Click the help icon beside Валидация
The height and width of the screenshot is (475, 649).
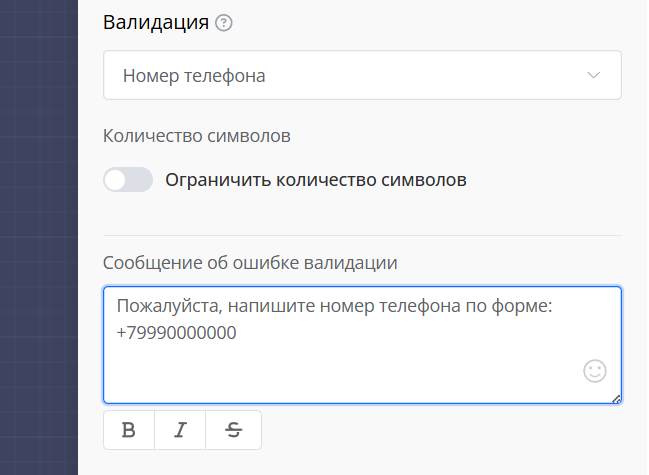pos(224,24)
